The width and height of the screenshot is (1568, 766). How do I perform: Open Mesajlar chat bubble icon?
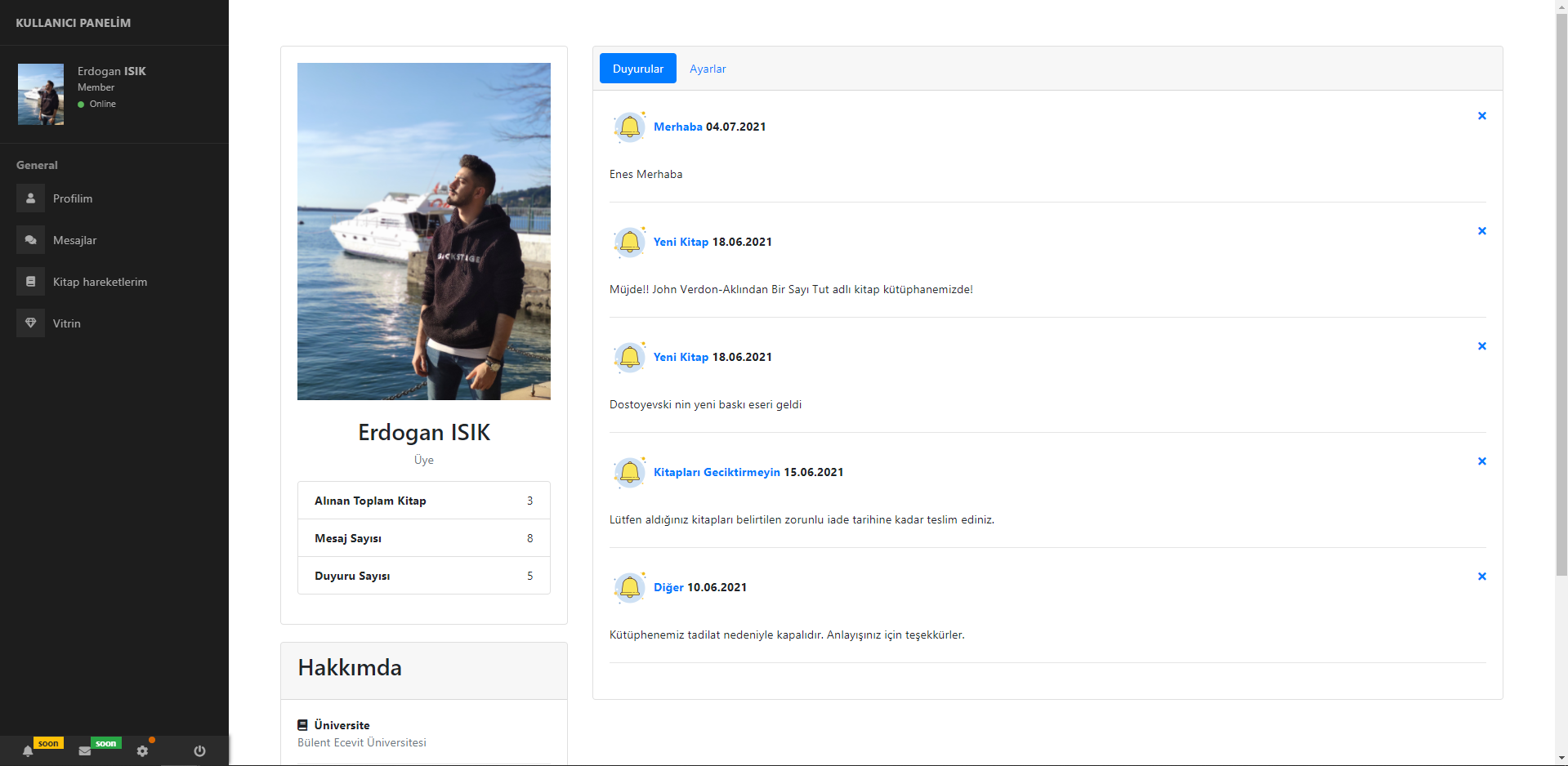click(x=30, y=240)
